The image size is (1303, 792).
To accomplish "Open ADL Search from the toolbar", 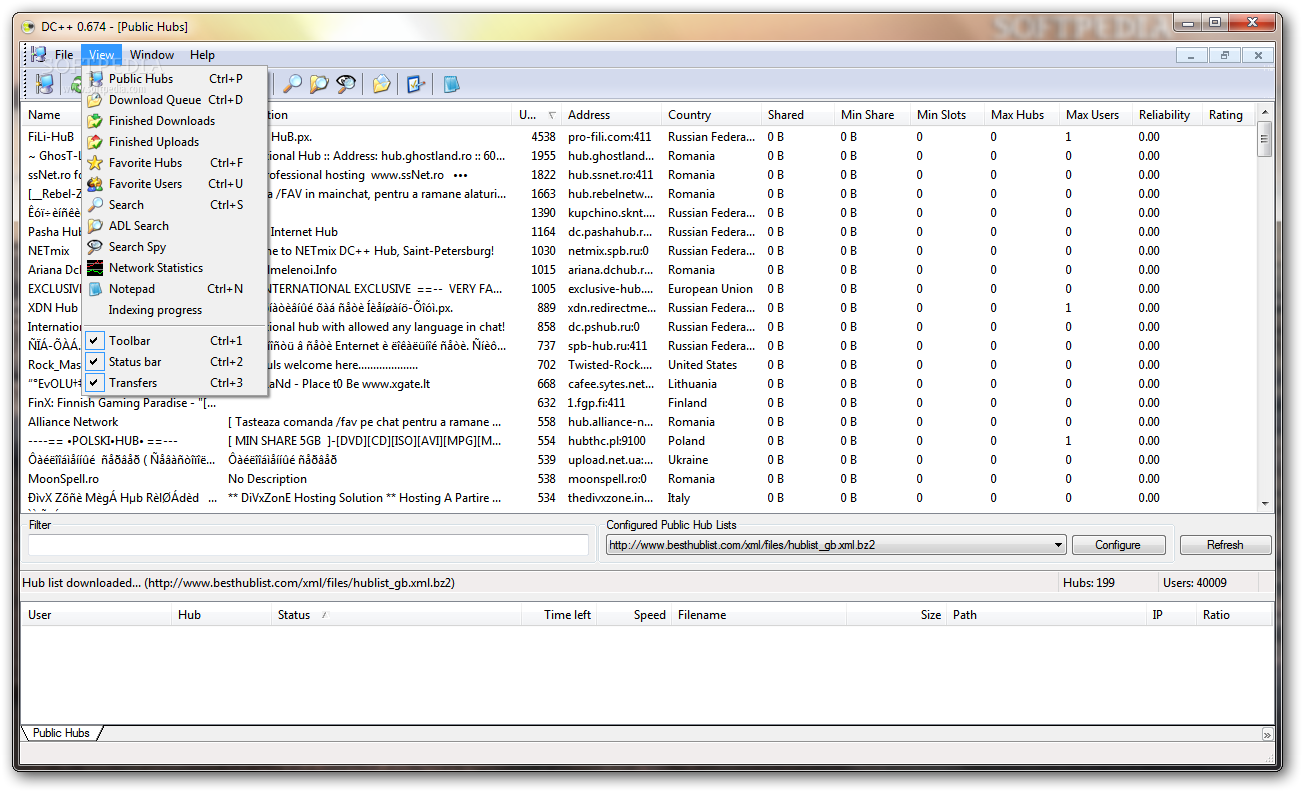I will (x=319, y=85).
